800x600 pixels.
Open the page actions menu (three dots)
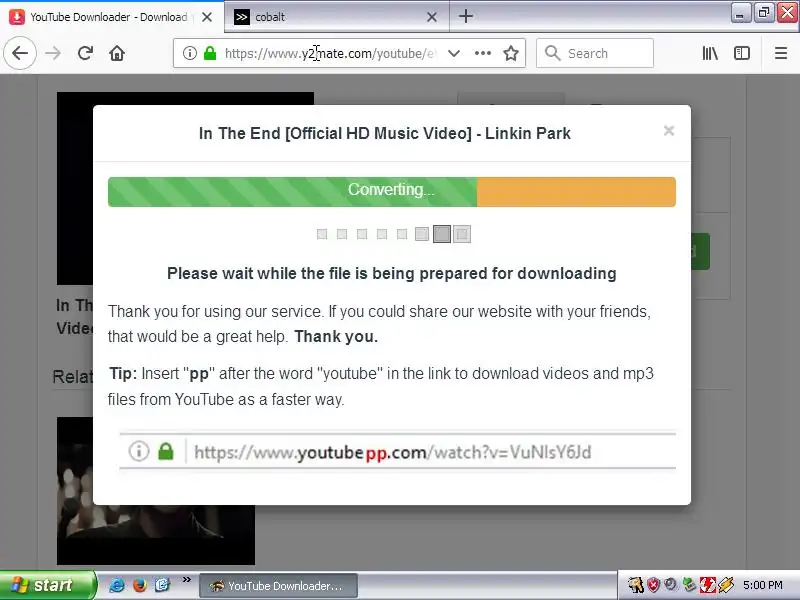(483, 53)
